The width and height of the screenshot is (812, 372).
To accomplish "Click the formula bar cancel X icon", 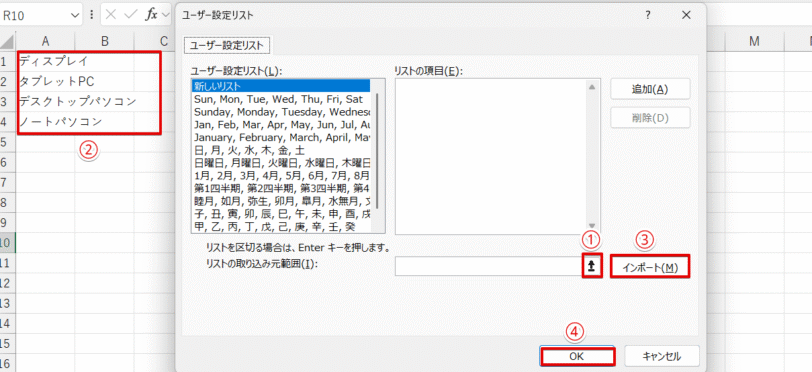I will (x=110, y=15).
